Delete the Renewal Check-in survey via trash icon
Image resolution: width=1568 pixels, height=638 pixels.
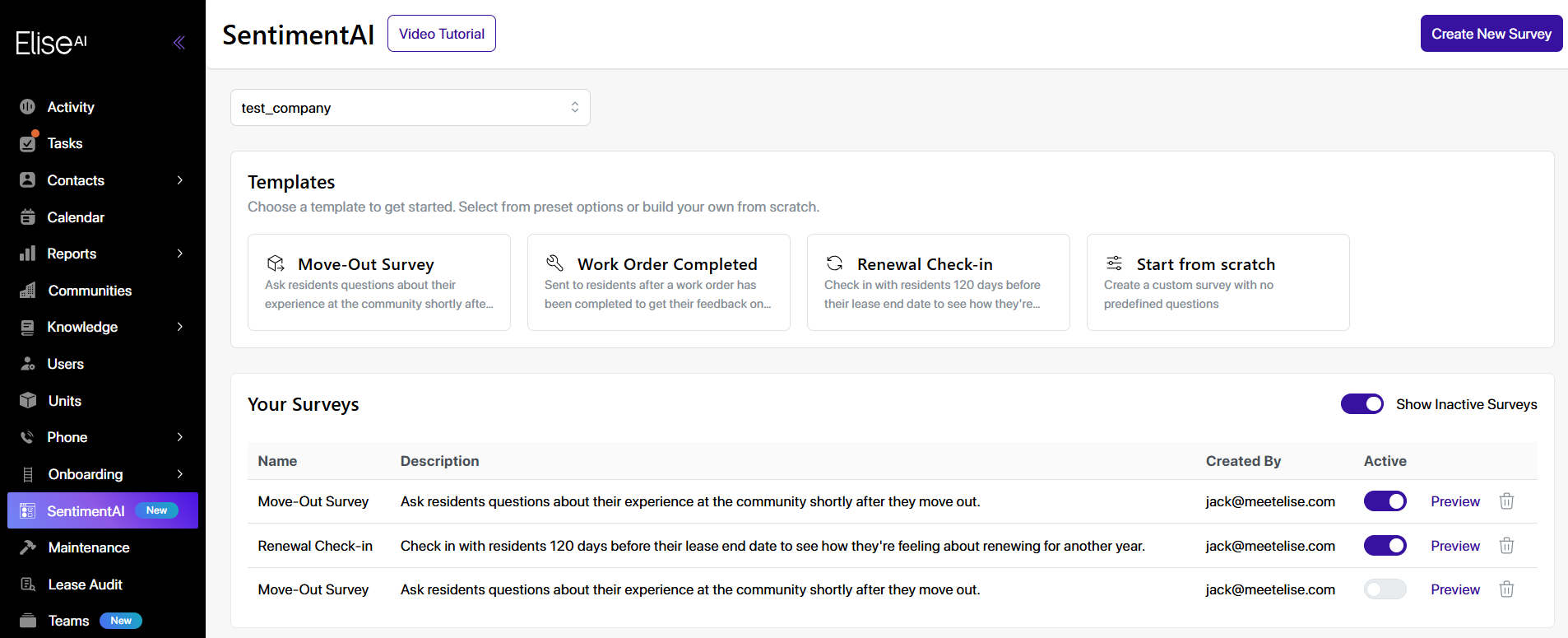(x=1506, y=546)
